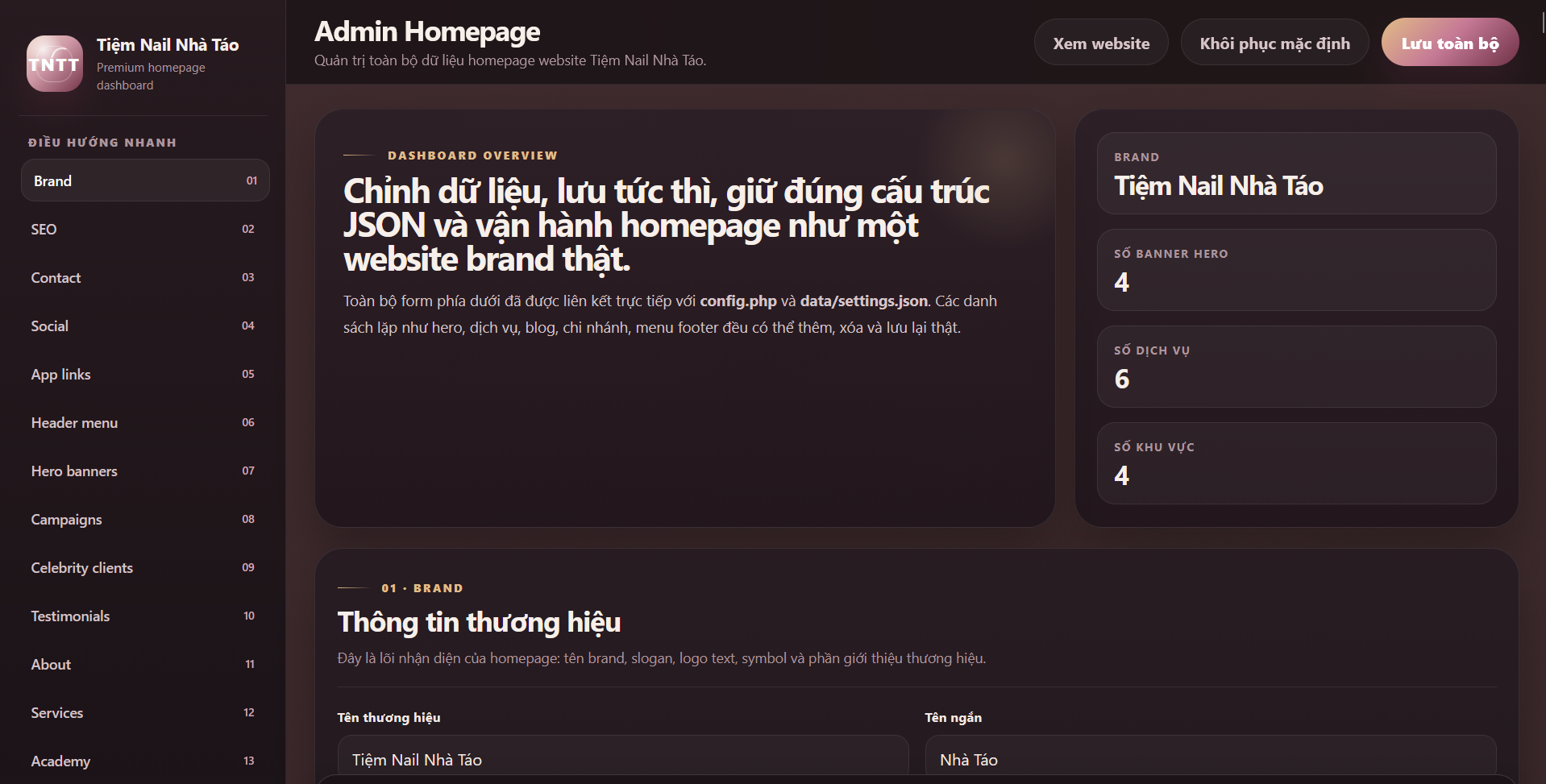Save all with Lưu toàn bộ
1546x784 pixels.
1449,44
